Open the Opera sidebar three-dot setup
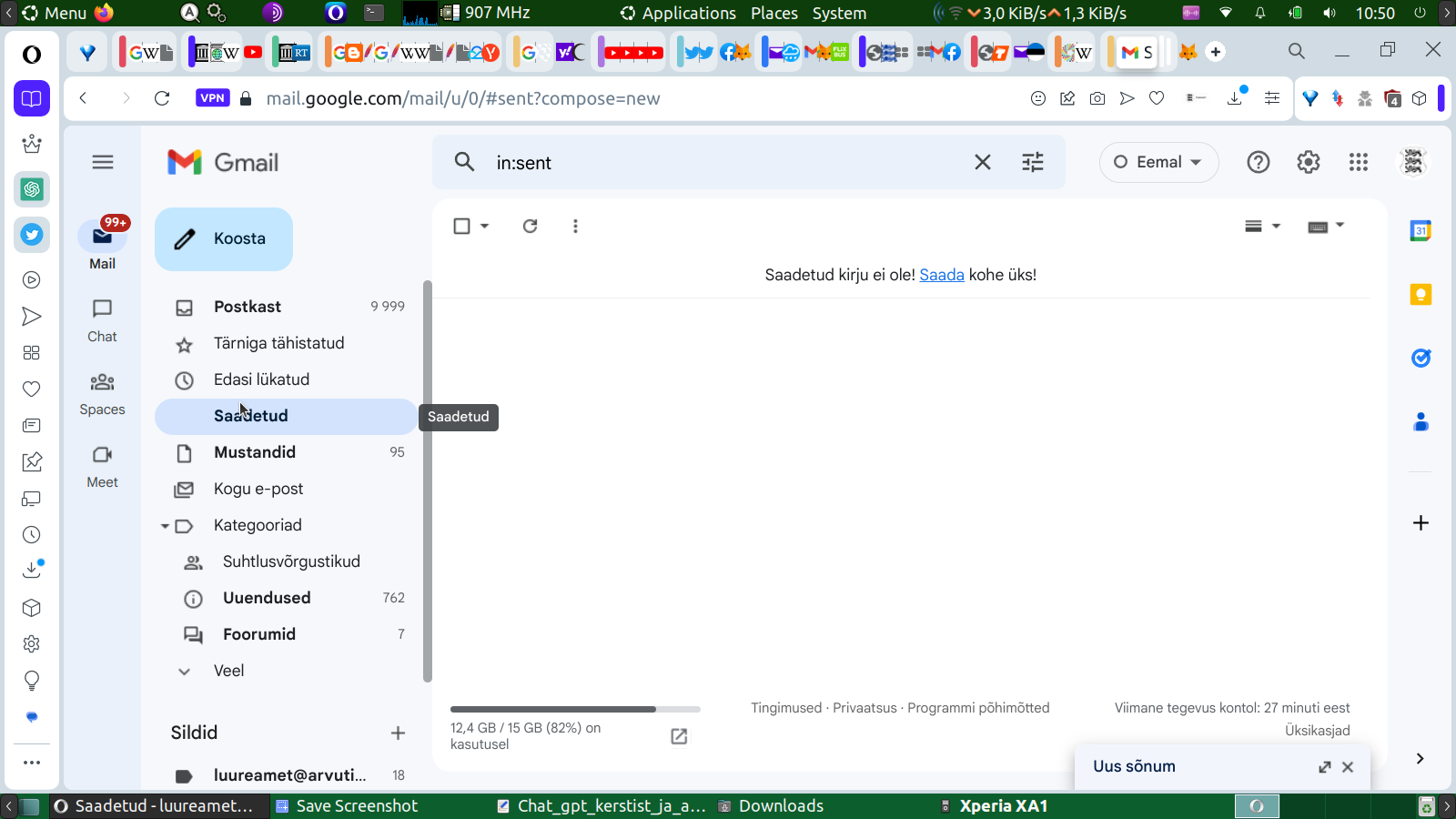The width and height of the screenshot is (1456, 819). coord(32,763)
